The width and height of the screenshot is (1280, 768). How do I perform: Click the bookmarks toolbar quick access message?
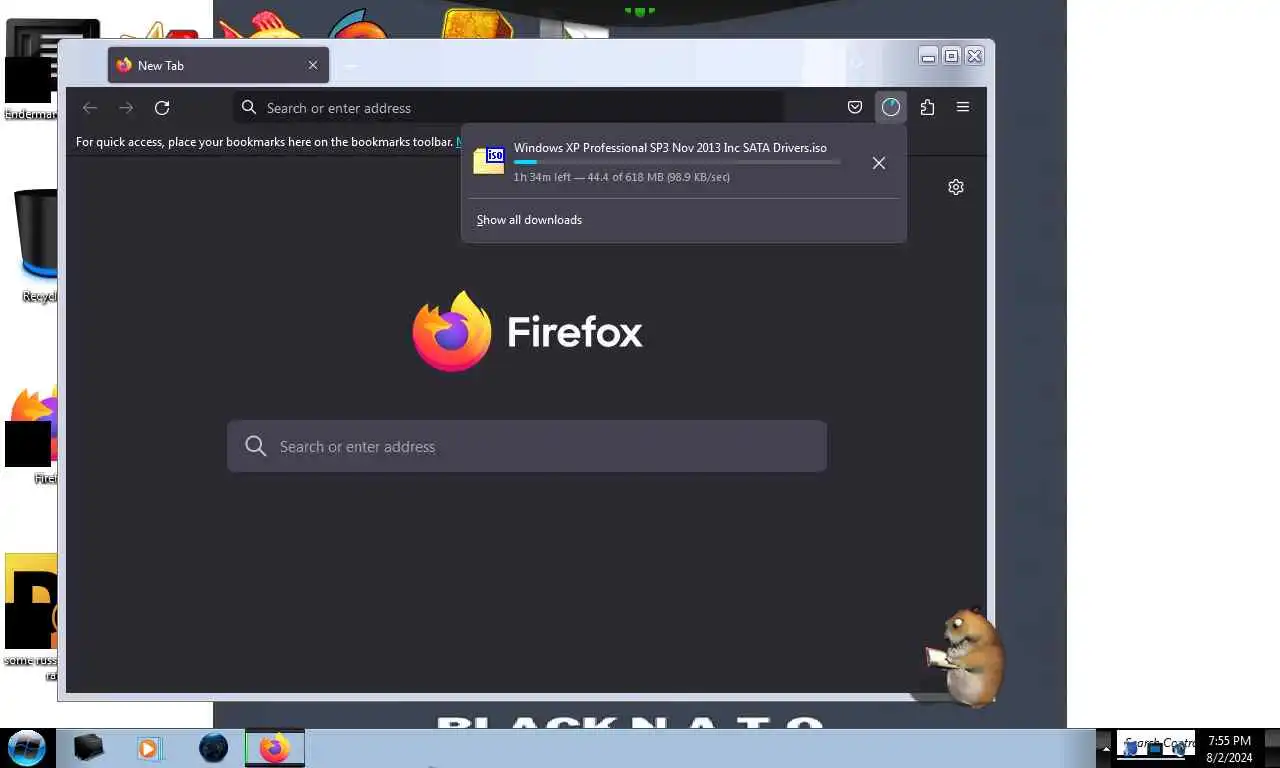click(x=265, y=142)
